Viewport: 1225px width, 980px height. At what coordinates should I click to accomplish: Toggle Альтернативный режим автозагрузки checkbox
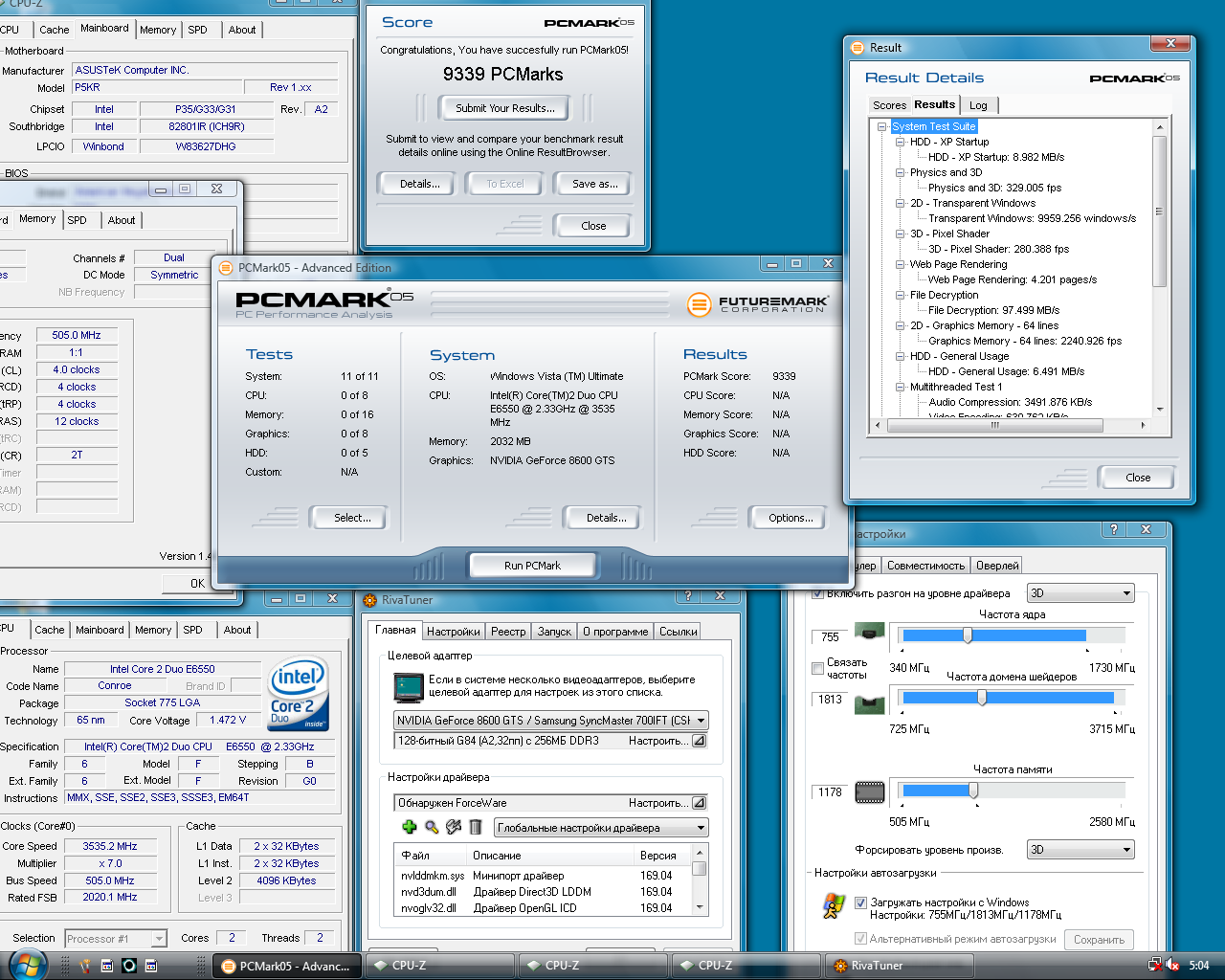(x=860, y=939)
